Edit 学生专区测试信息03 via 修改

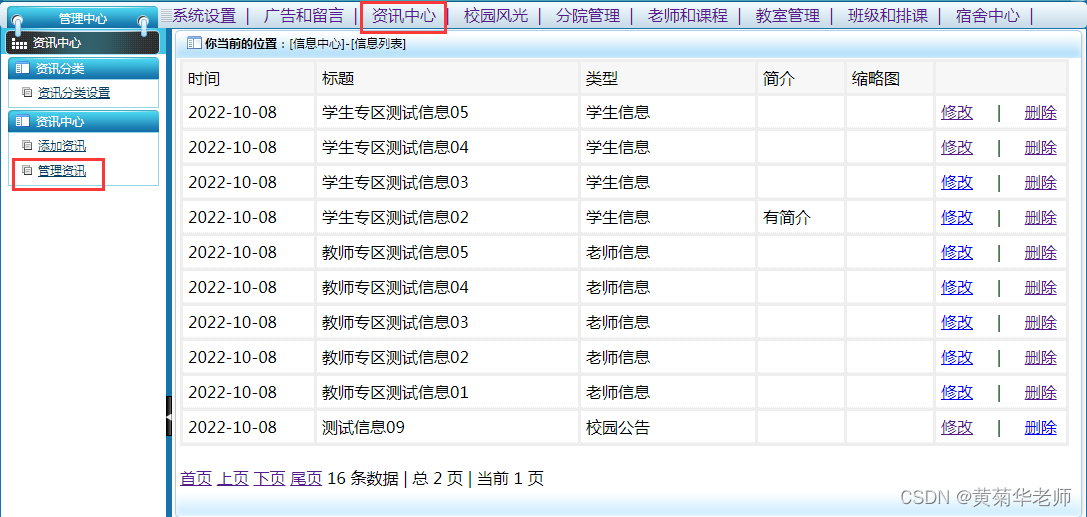coord(957,182)
